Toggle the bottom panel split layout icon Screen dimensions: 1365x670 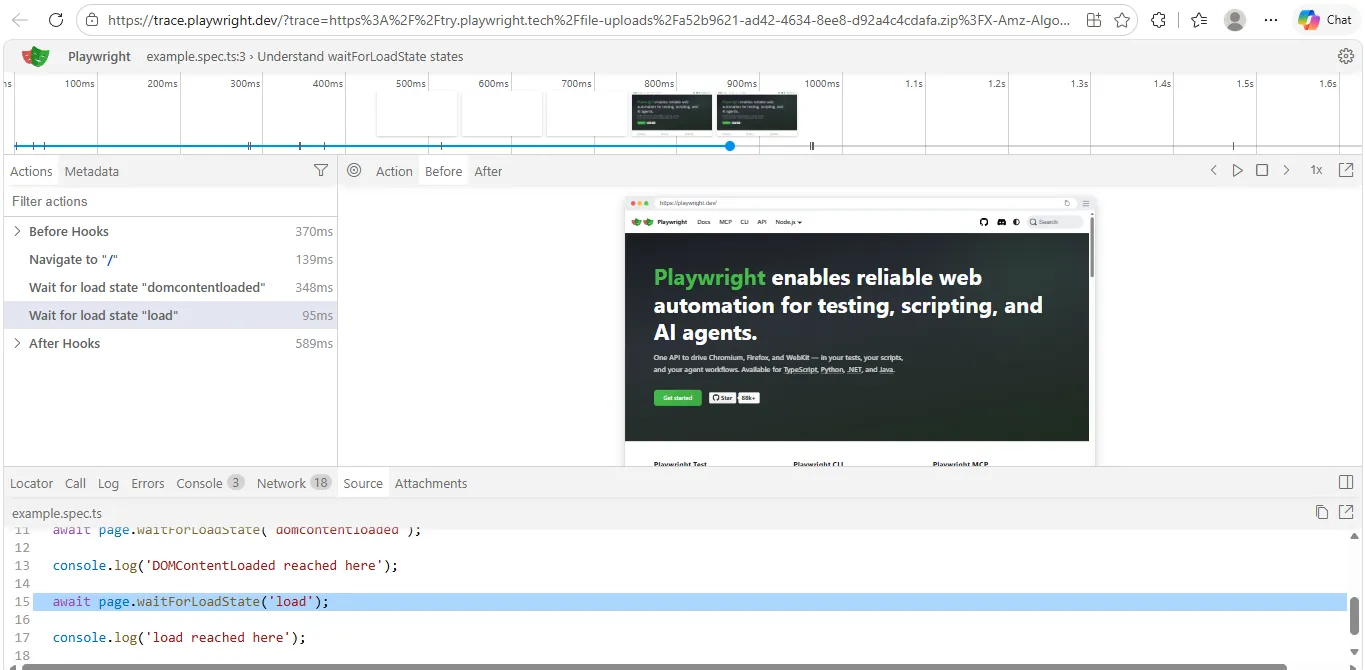(x=1346, y=483)
